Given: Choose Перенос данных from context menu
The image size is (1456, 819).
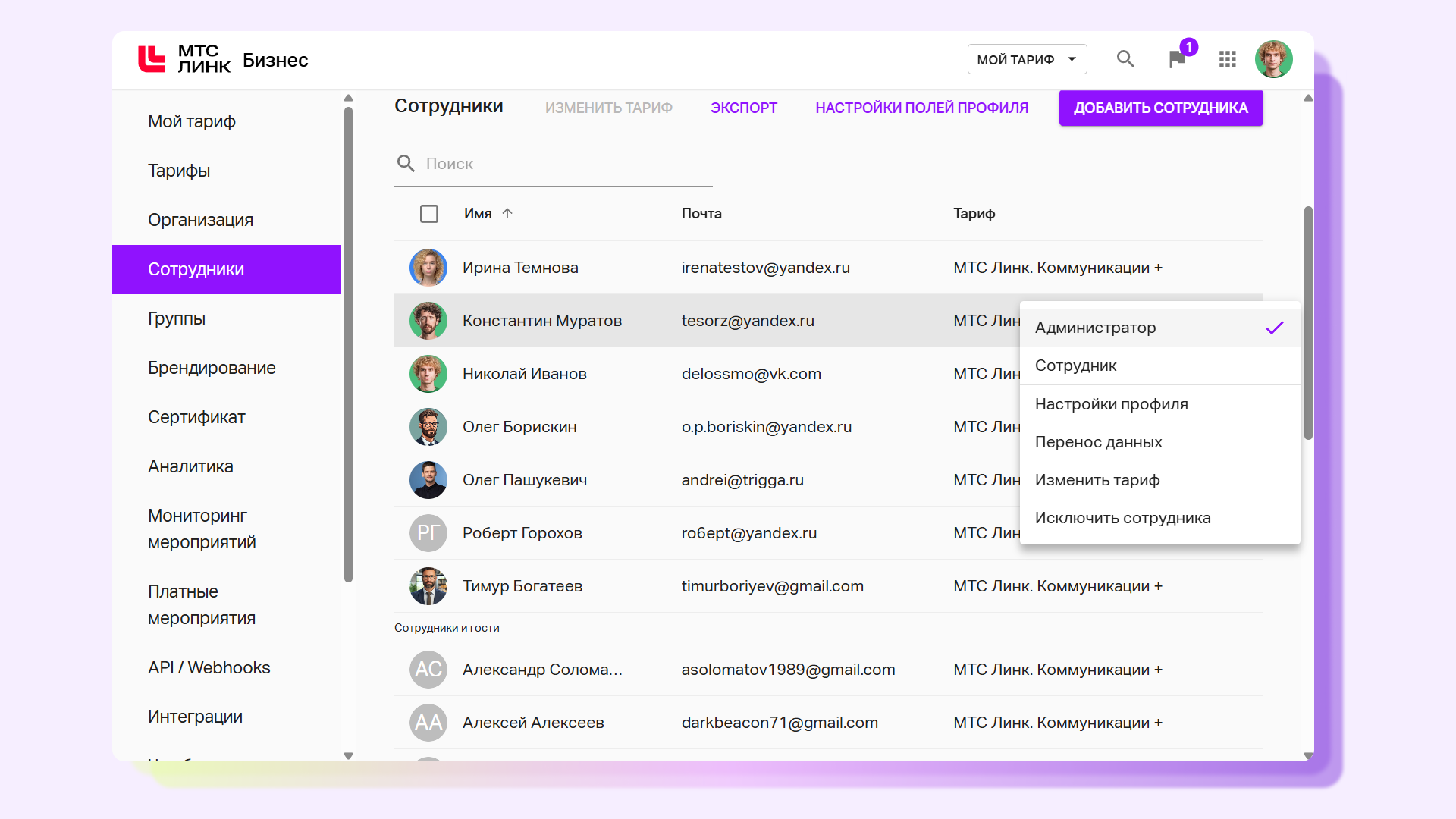Looking at the screenshot, I should pyautogui.click(x=1098, y=442).
